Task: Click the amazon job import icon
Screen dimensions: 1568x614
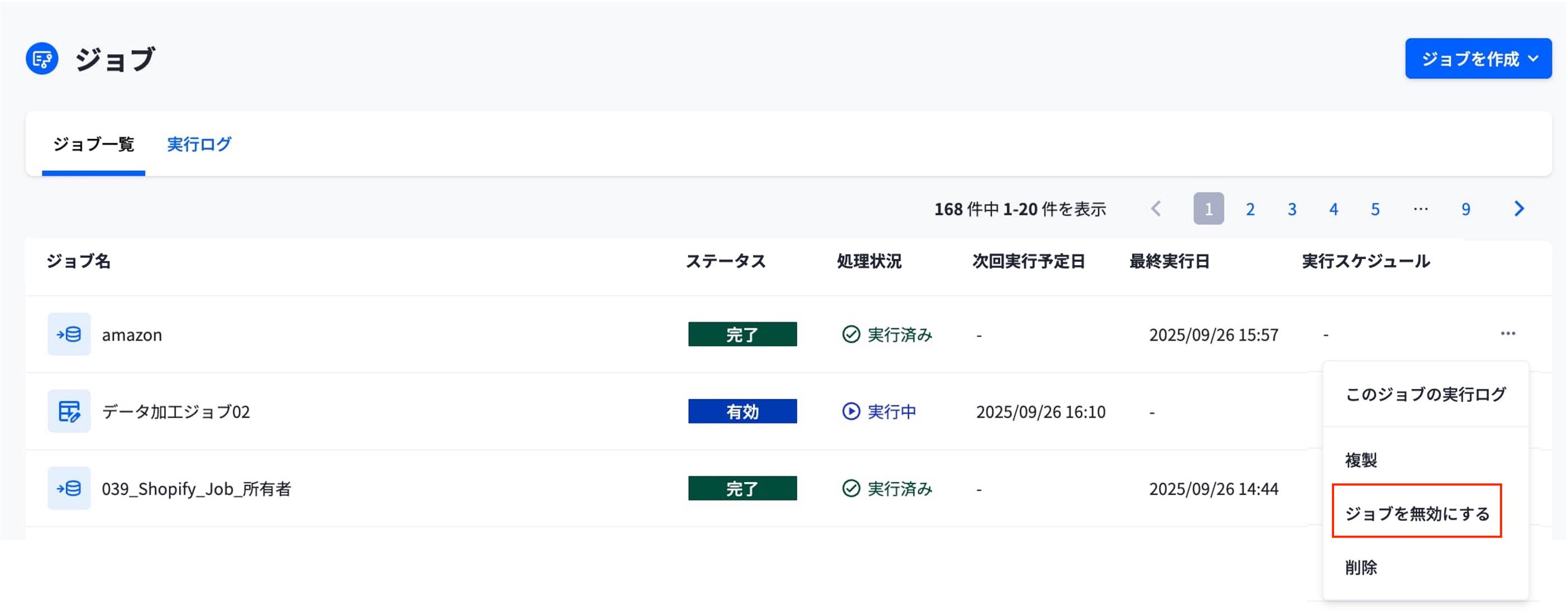Action: (69, 334)
